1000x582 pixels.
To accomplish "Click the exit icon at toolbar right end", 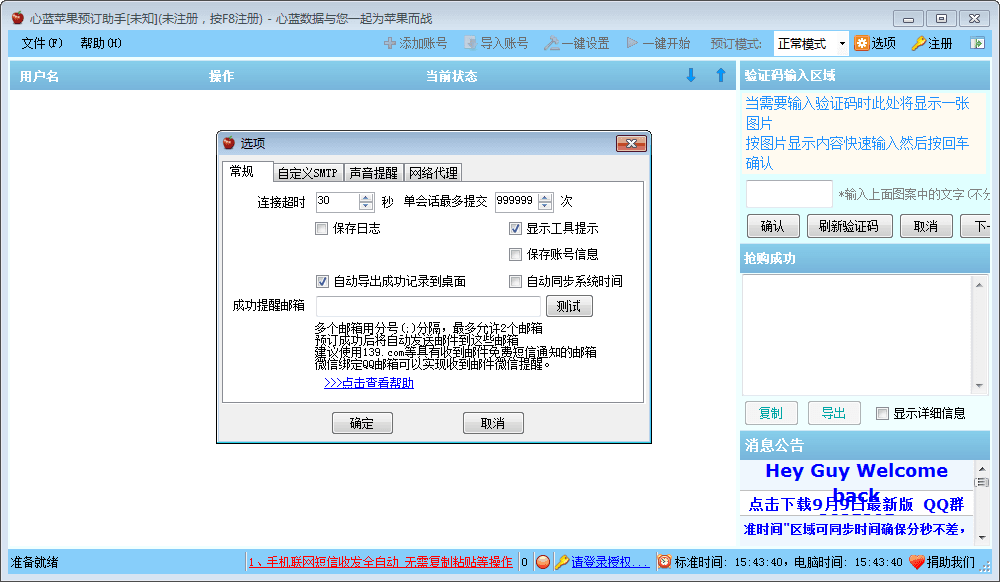I will click(x=977, y=43).
